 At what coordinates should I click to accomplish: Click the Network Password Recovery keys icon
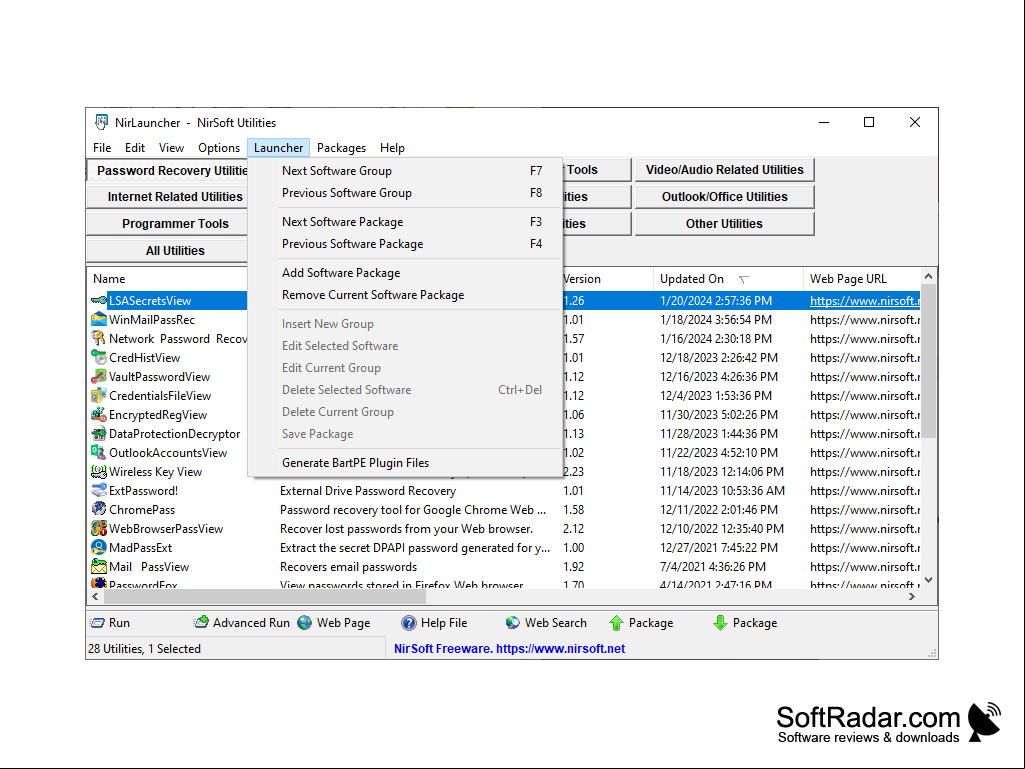[99, 339]
